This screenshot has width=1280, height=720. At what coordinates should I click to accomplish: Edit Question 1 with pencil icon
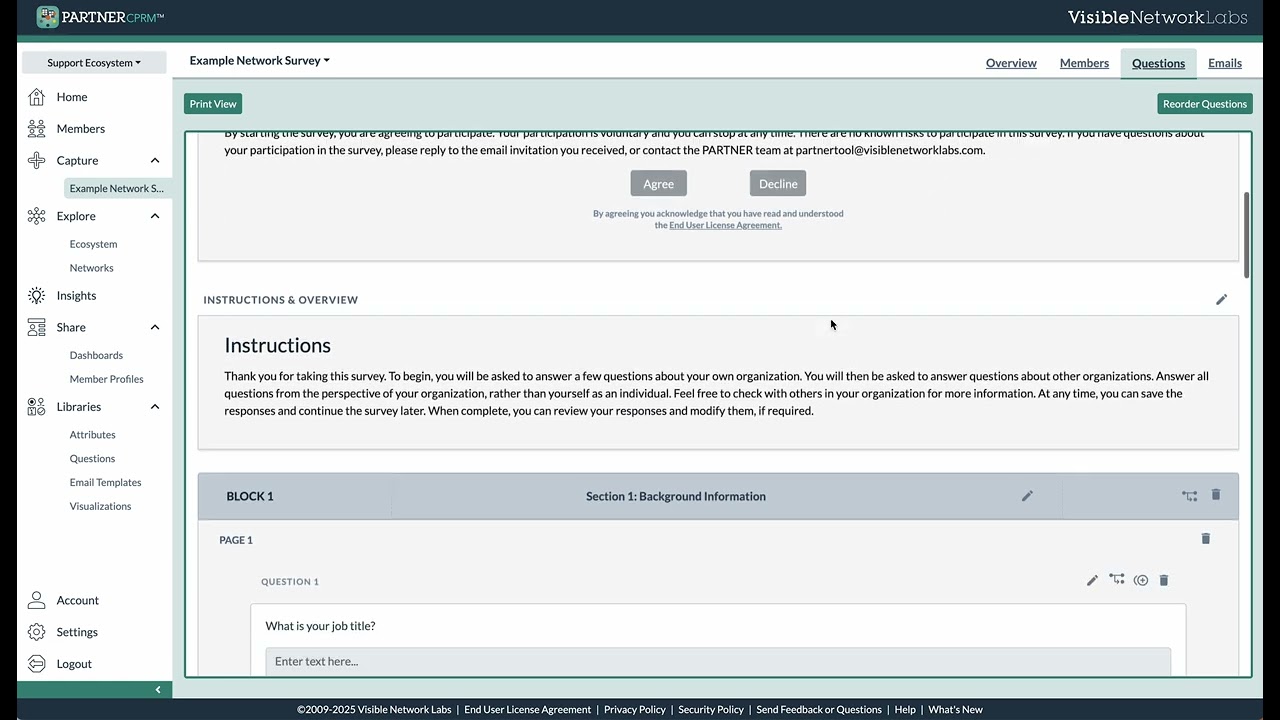tap(1092, 580)
